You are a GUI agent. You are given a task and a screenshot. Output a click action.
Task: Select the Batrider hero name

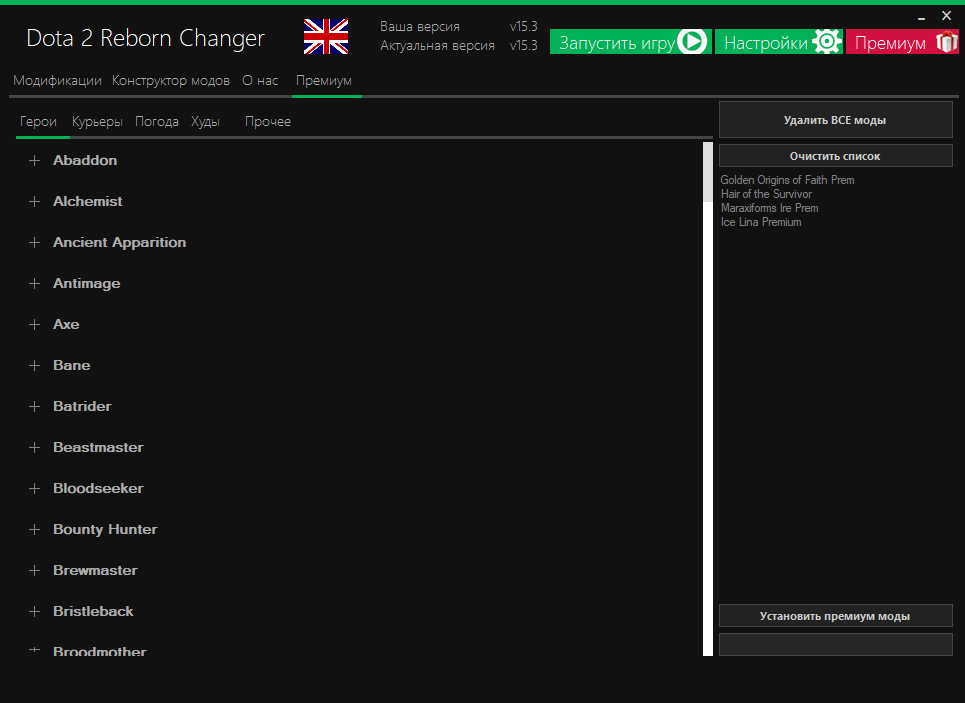[x=82, y=406]
